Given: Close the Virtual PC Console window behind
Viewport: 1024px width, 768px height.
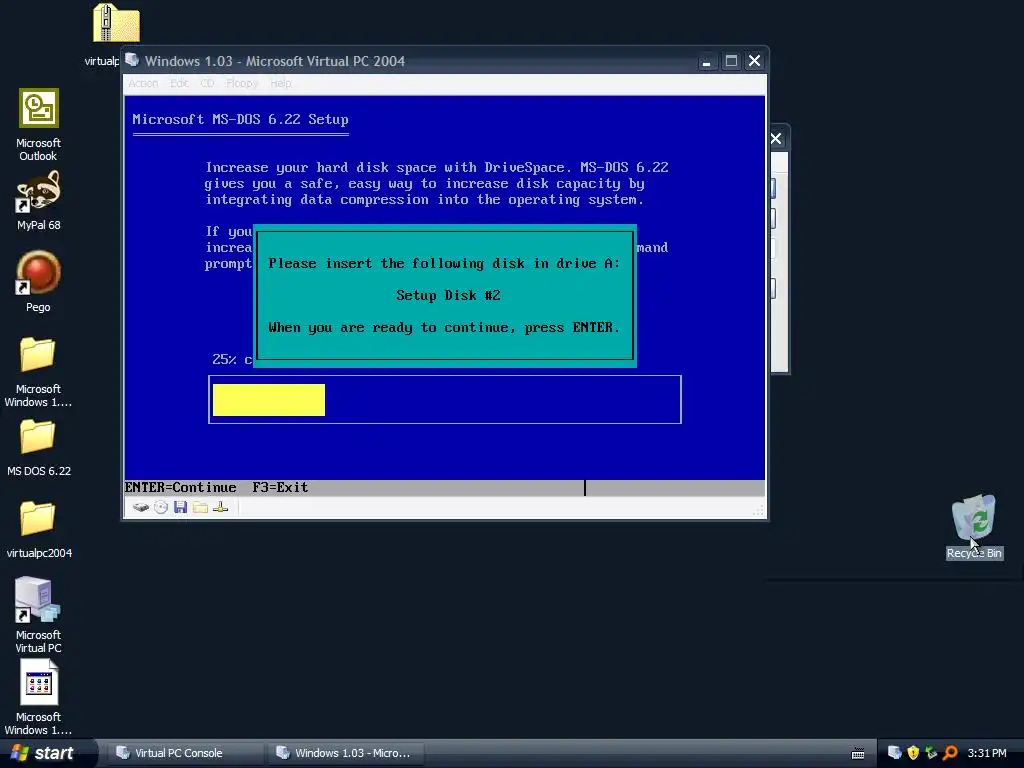Looking at the screenshot, I should click(776, 138).
